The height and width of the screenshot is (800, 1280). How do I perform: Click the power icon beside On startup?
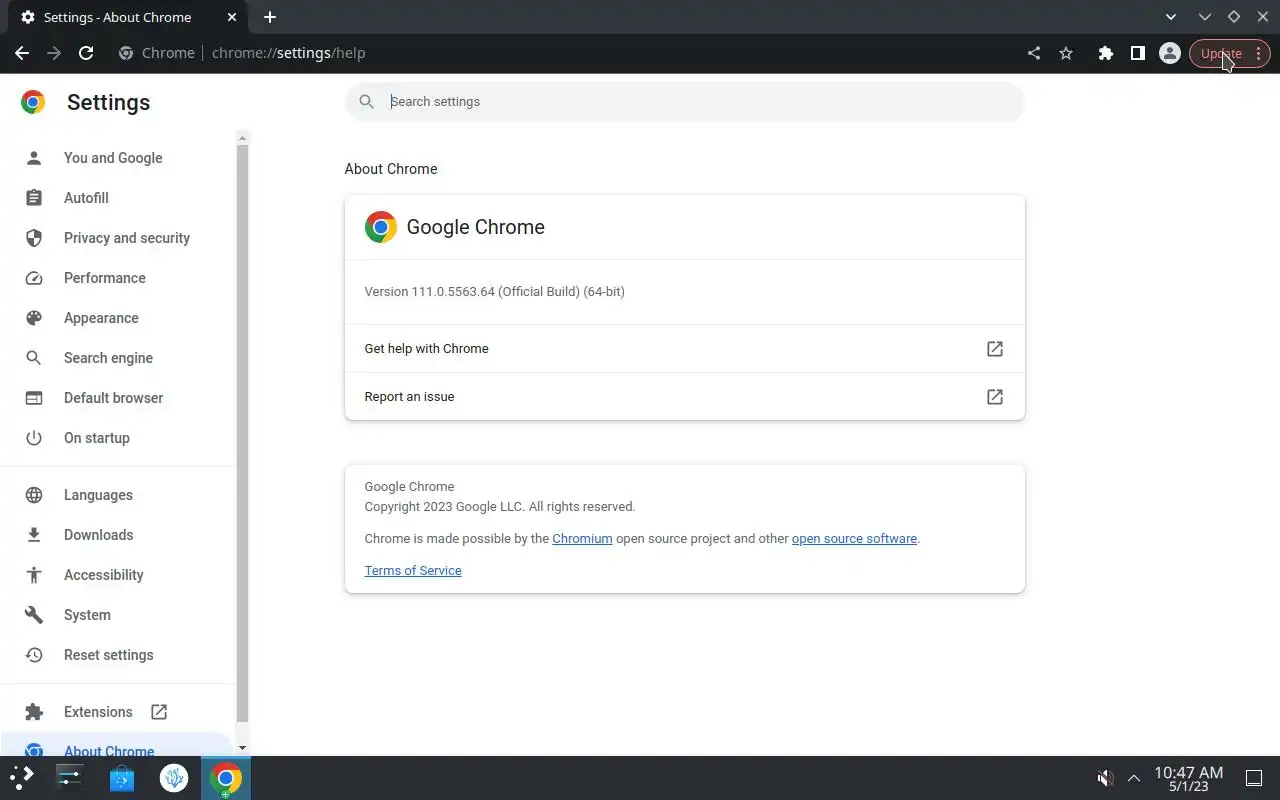[34, 438]
